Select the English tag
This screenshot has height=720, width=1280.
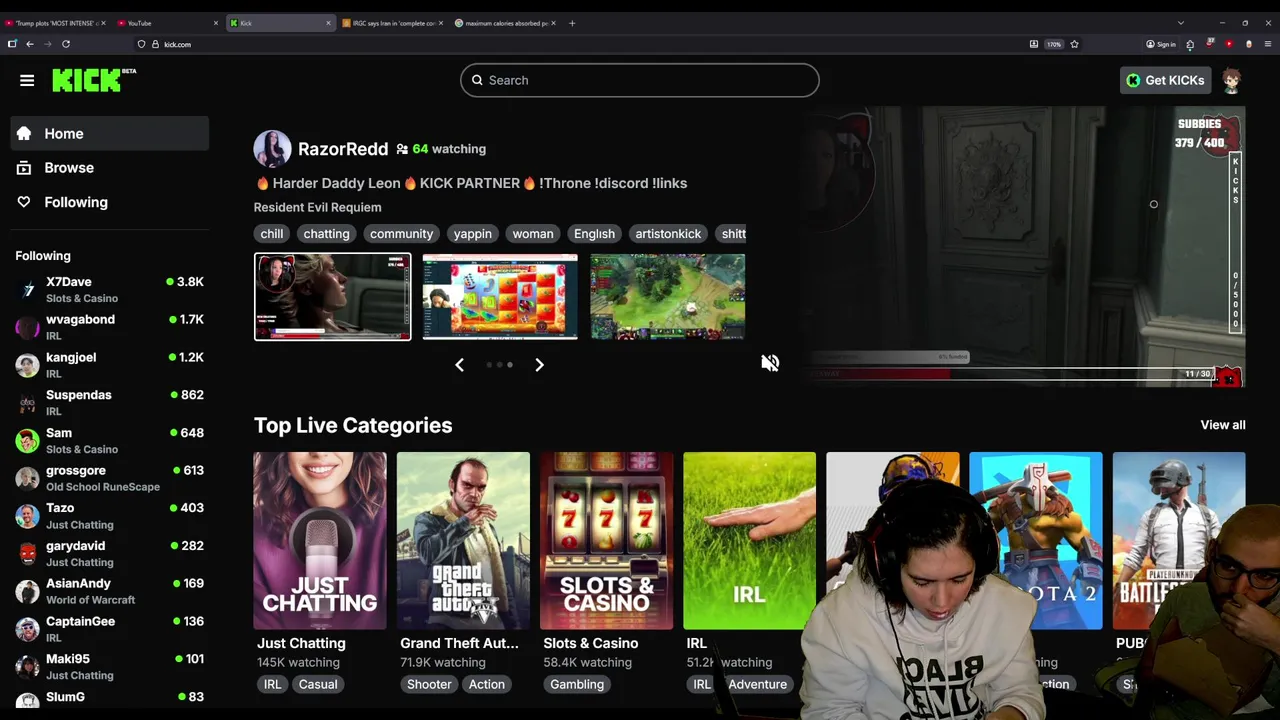point(594,234)
